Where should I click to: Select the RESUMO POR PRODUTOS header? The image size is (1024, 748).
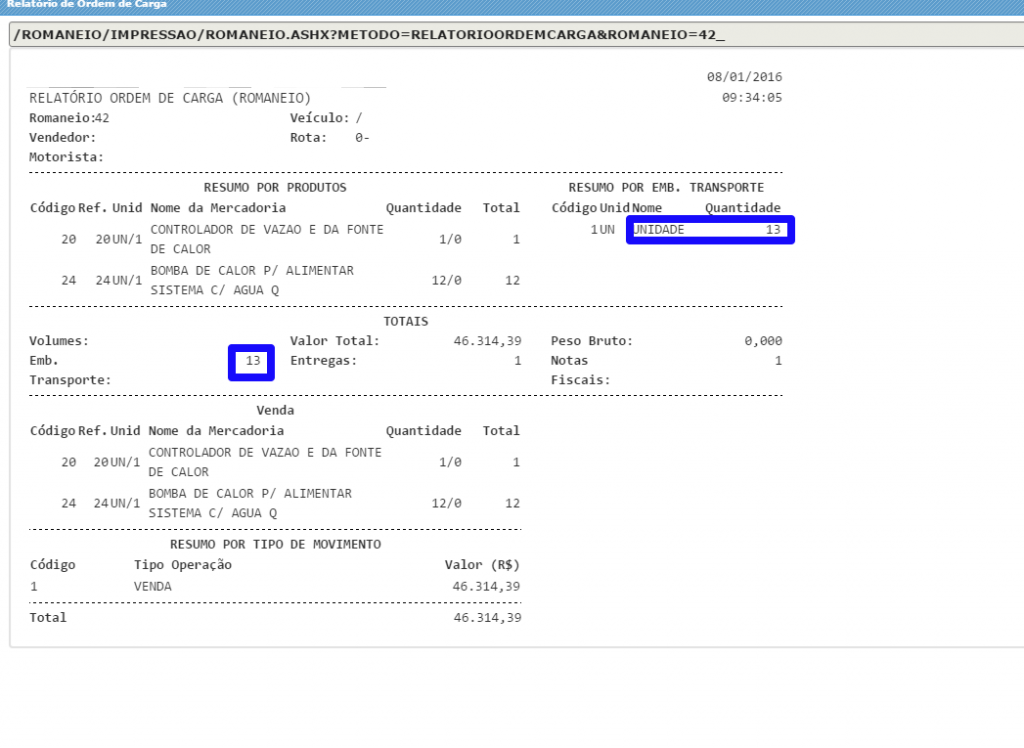pos(275,186)
